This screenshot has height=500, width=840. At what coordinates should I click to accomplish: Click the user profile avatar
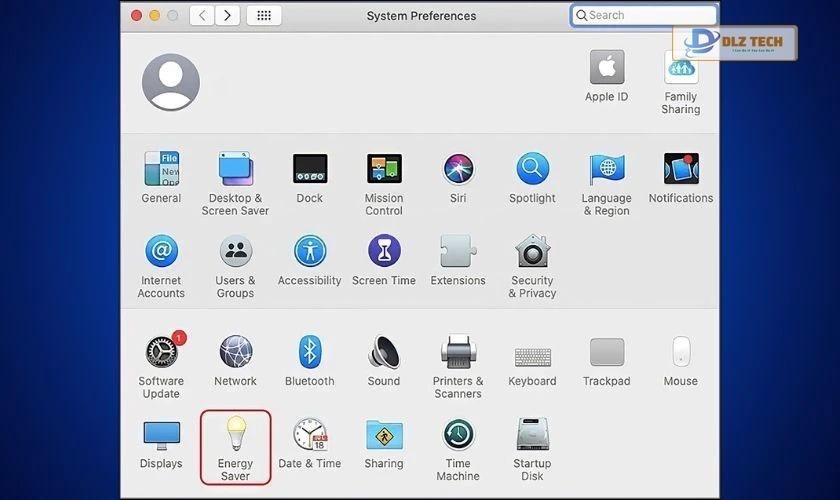171,82
